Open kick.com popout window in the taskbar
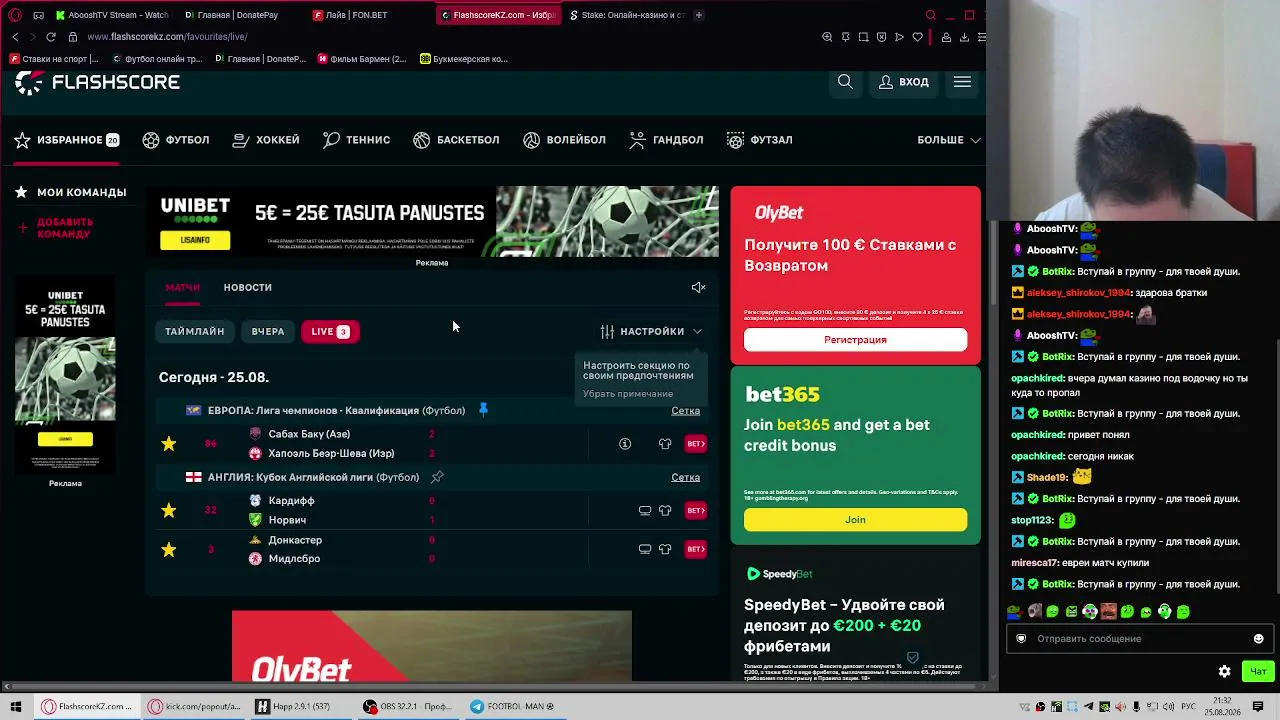This screenshot has width=1280, height=720. (x=195, y=707)
